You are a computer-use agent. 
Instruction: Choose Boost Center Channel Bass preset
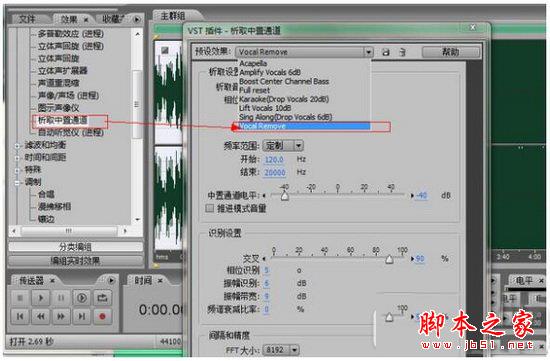coord(284,81)
